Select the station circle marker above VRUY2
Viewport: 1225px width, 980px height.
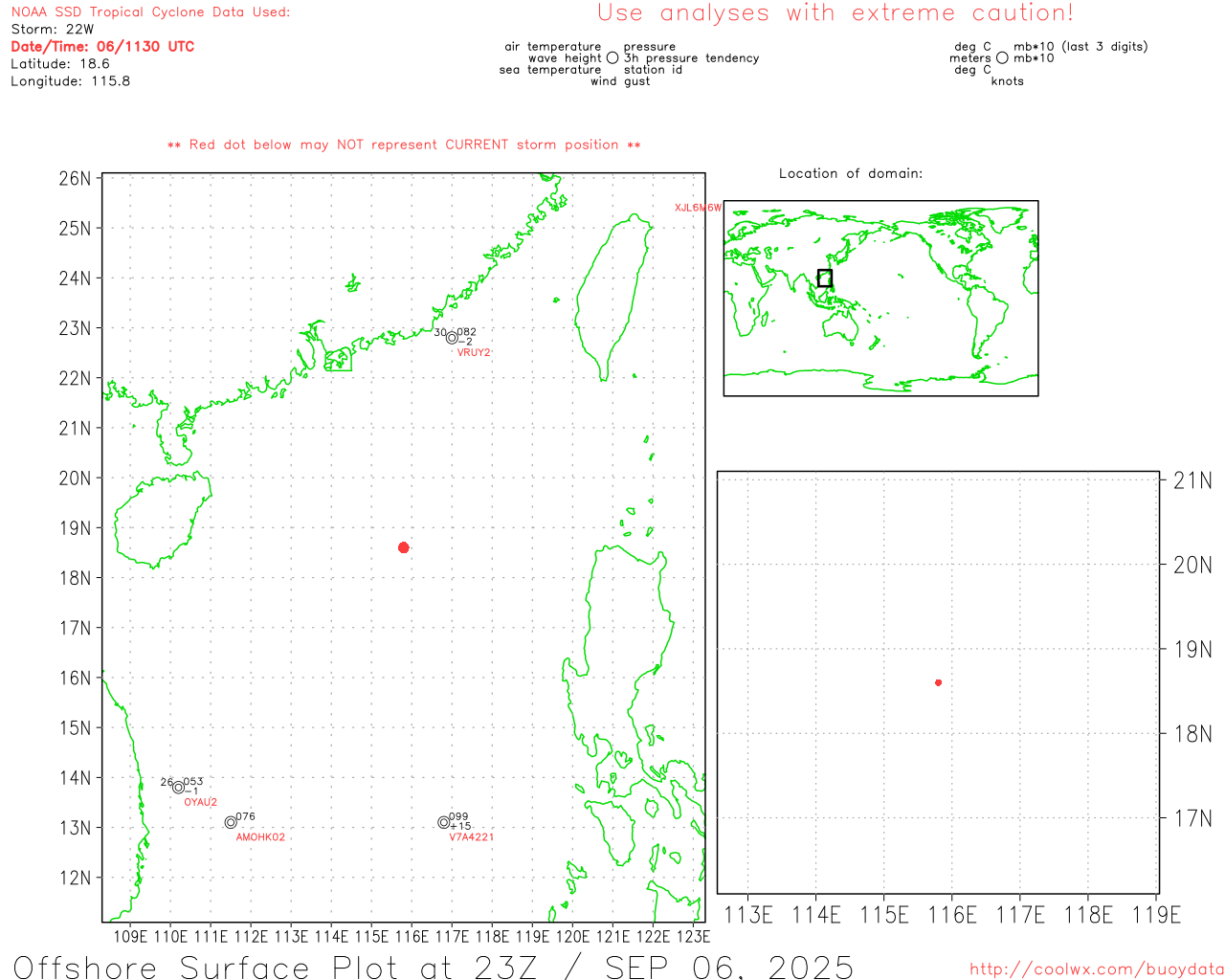click(452, 338)
